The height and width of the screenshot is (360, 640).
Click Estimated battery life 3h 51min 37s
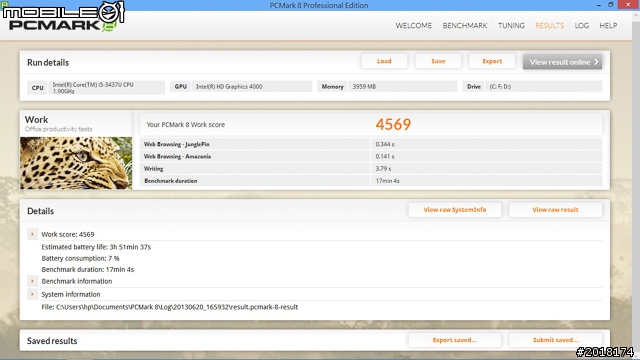[96, 247]
